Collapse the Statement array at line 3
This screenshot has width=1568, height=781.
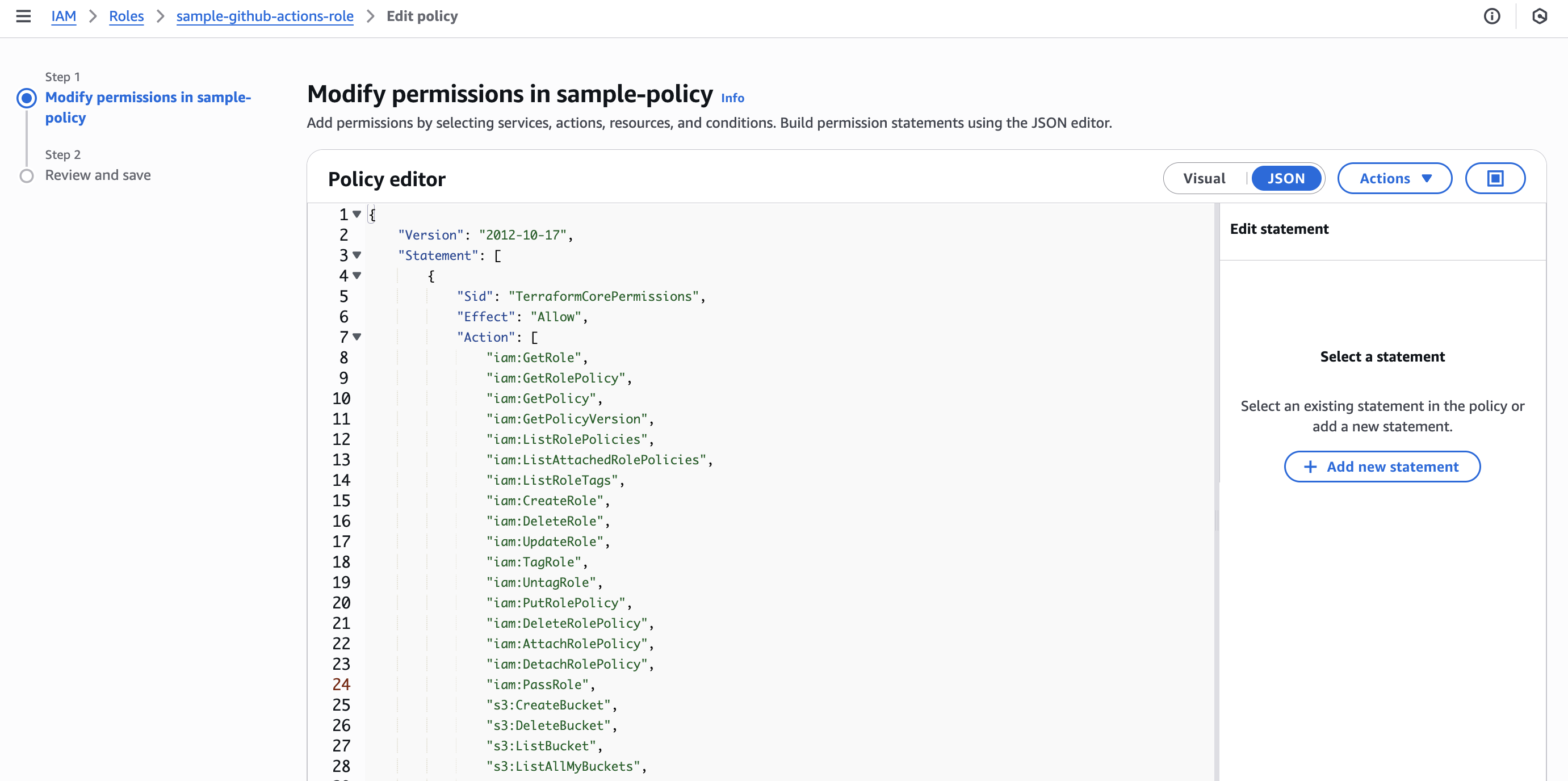[357, 255]
